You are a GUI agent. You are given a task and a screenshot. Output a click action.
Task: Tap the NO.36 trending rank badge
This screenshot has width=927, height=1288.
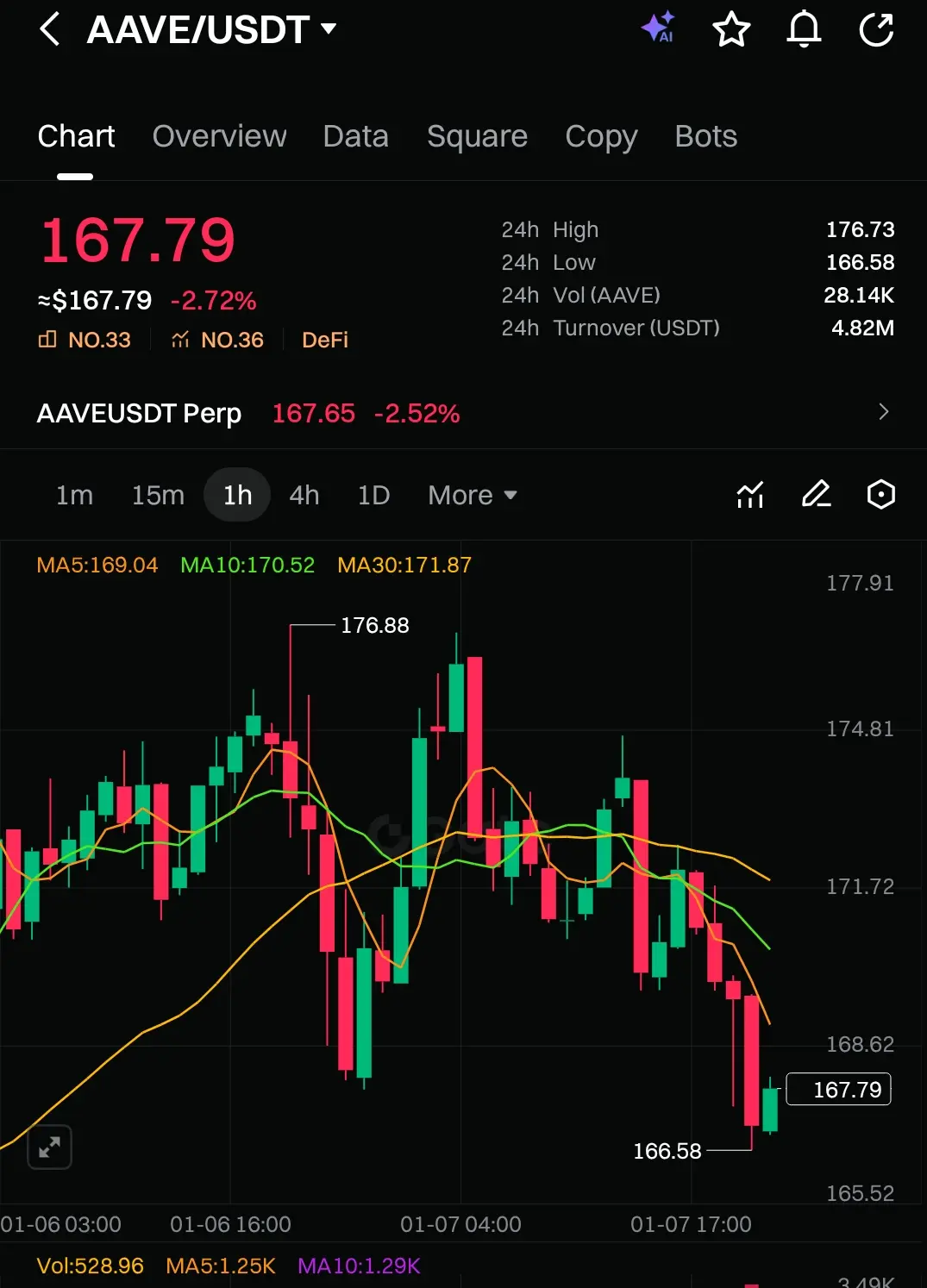point(217,340)
